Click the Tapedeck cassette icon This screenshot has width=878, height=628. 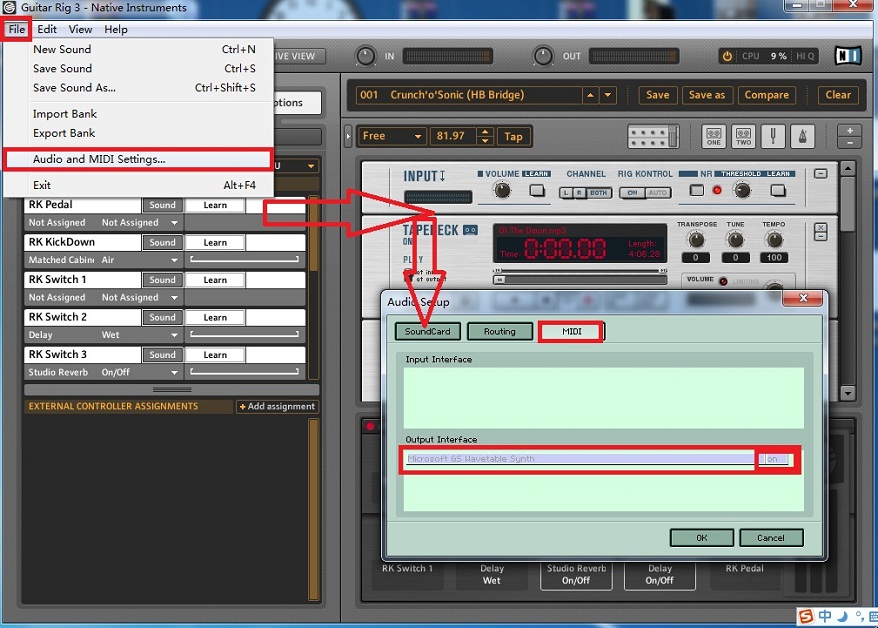470,230
